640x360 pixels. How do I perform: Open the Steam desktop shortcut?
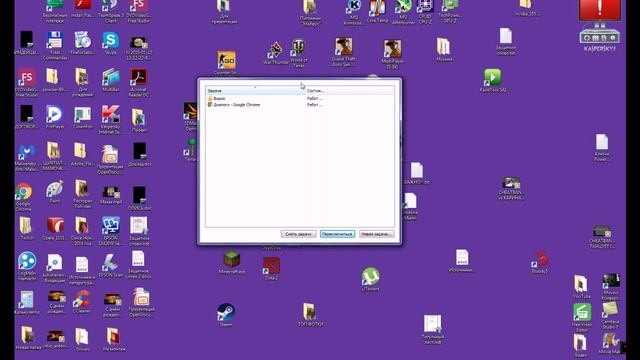[x=226, y=315]
